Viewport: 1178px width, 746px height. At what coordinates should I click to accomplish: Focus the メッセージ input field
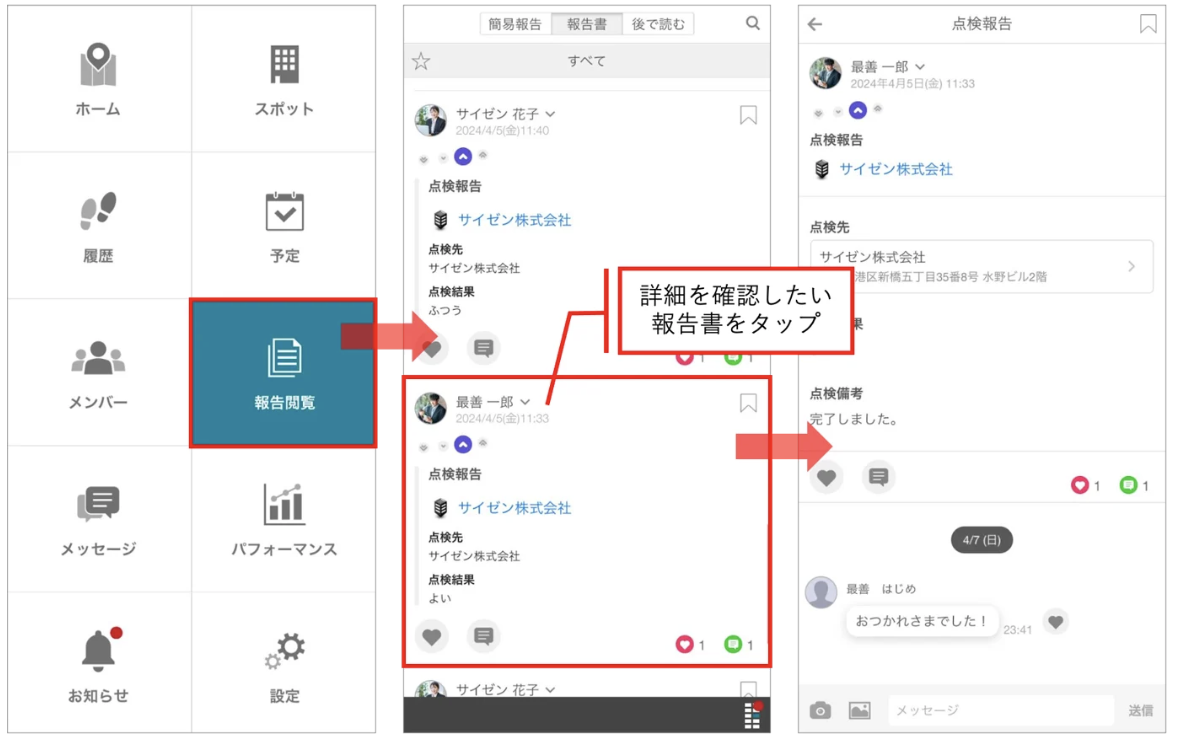pyautogui.click(x=1001, y=710)
